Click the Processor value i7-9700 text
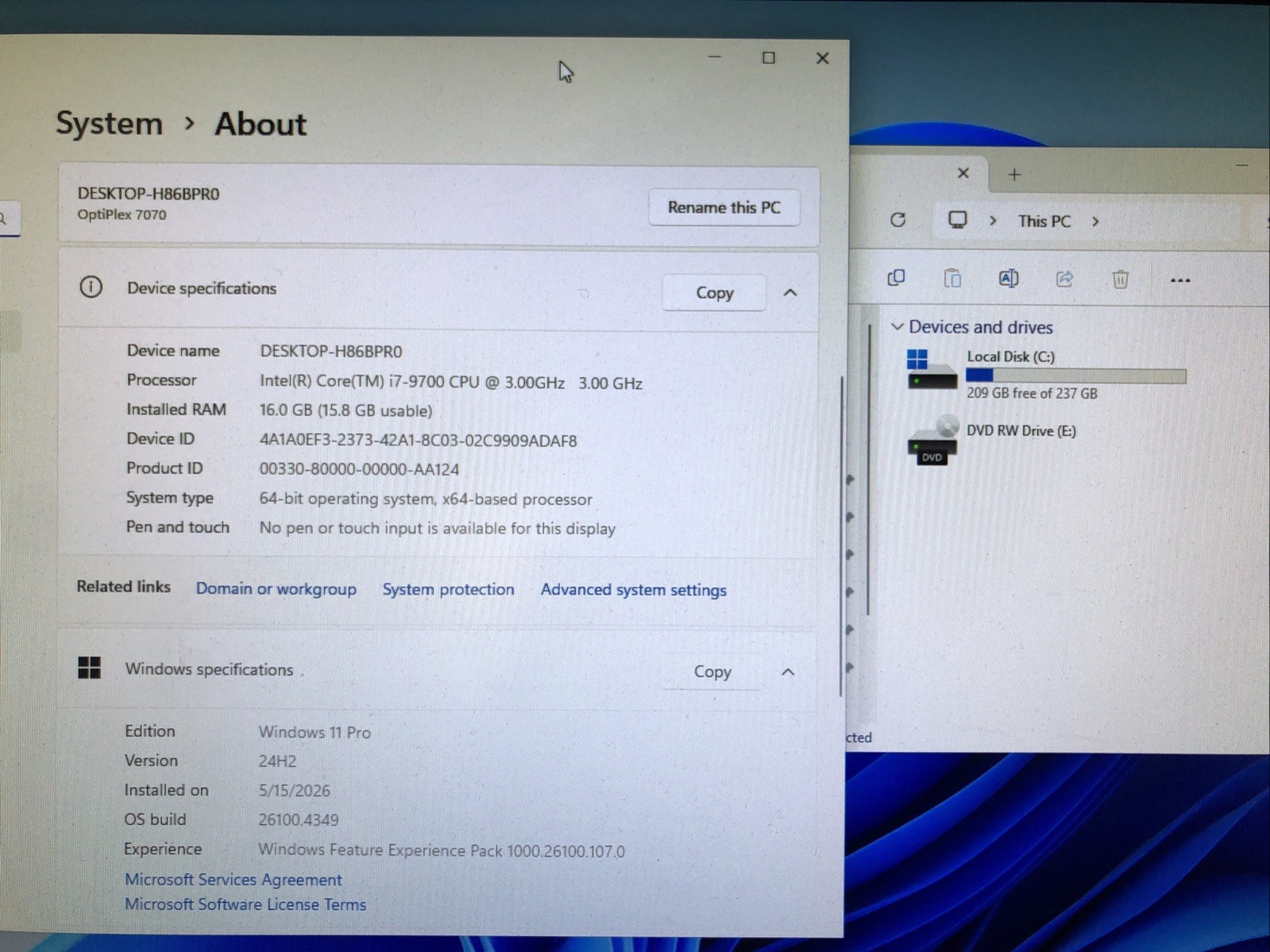The height and width of the screenshot is (952, 1270). coord(451,383)
